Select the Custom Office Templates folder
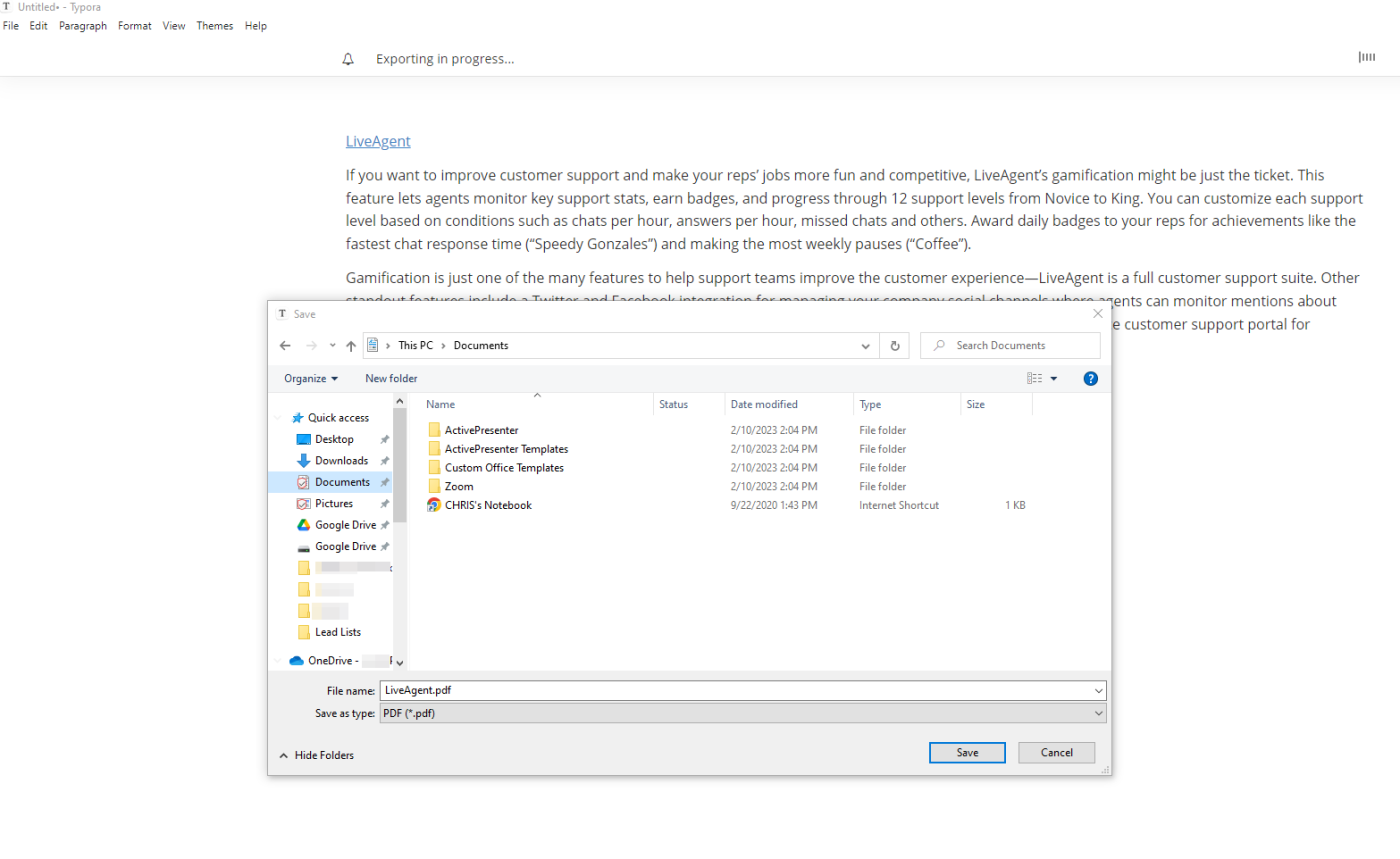Screen dimensions: 1400x859 coord(496,468)
